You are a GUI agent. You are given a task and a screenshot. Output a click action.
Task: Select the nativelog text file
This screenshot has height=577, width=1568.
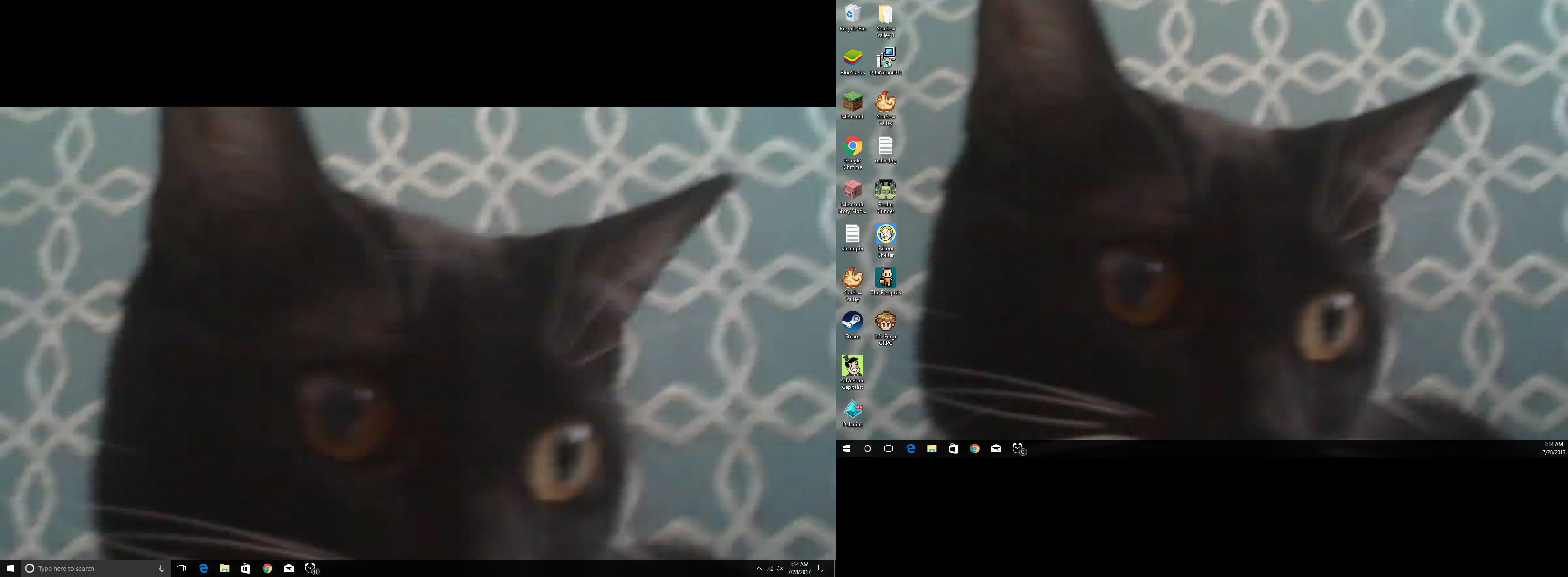[885, 150]
